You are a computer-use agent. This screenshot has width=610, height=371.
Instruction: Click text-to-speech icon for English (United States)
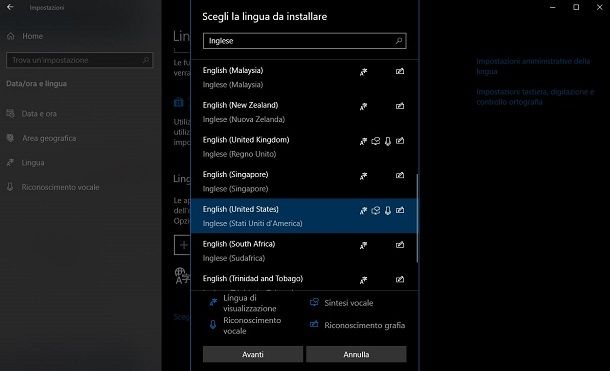pos(375,210)
